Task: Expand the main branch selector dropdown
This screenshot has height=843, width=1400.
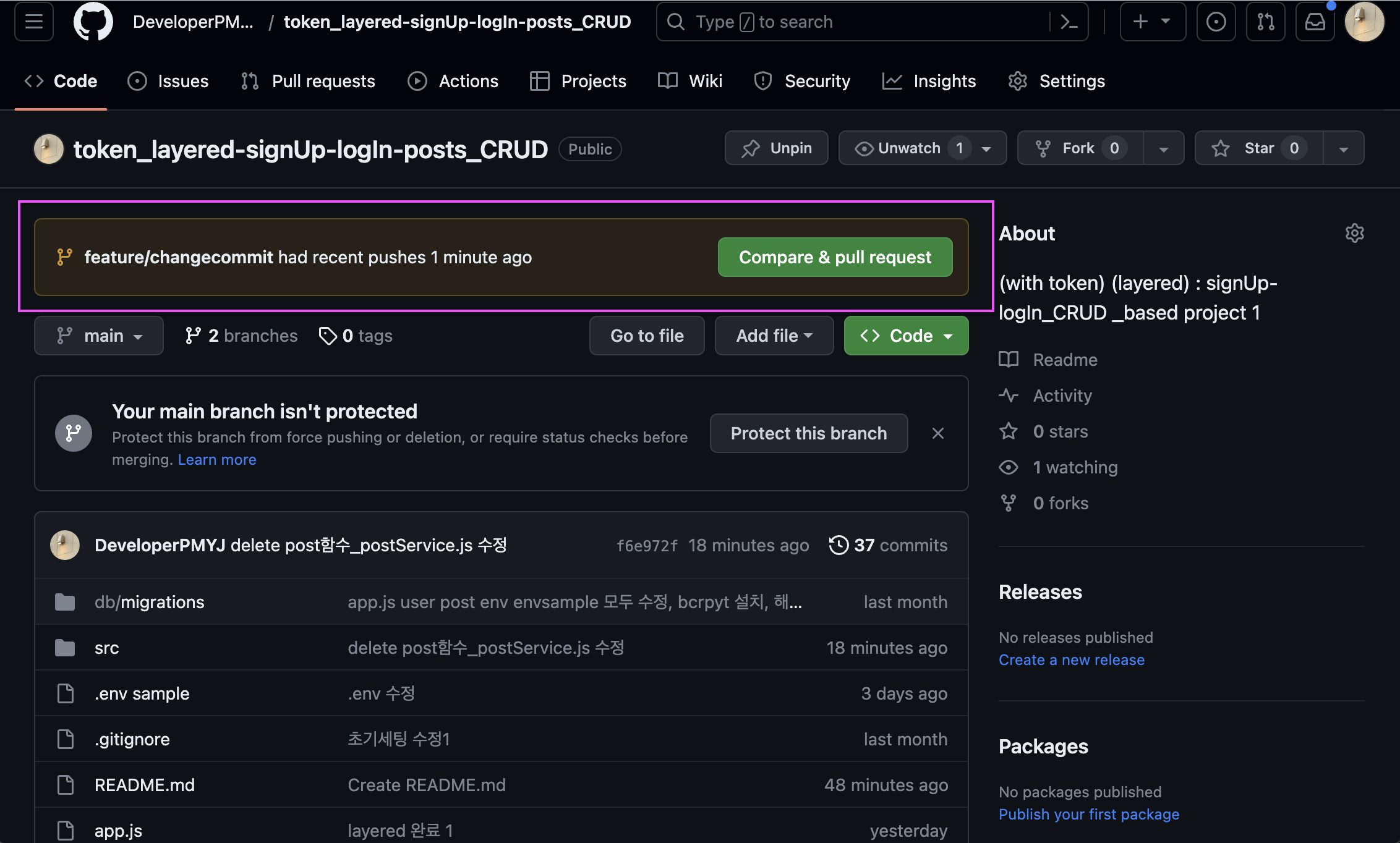Action: 99,336
